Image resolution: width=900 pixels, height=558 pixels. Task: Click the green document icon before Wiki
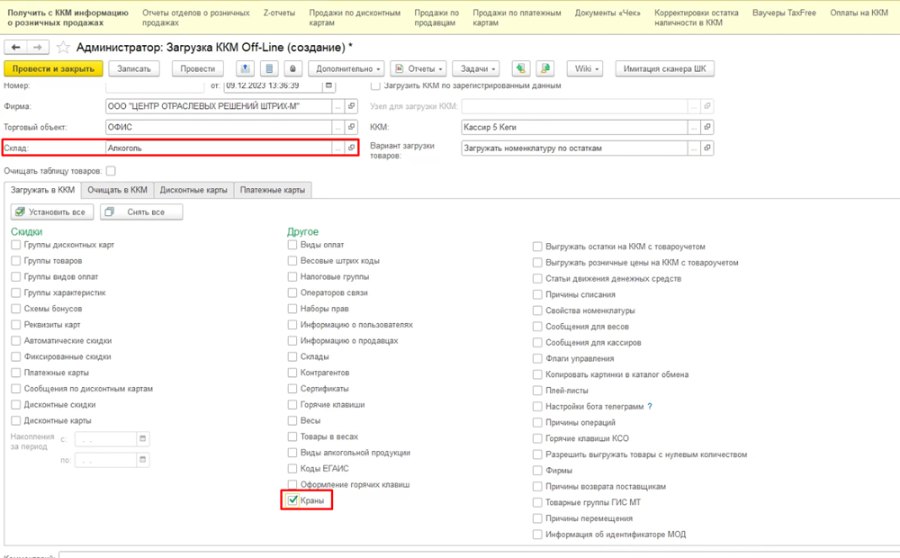pos(545,68)
